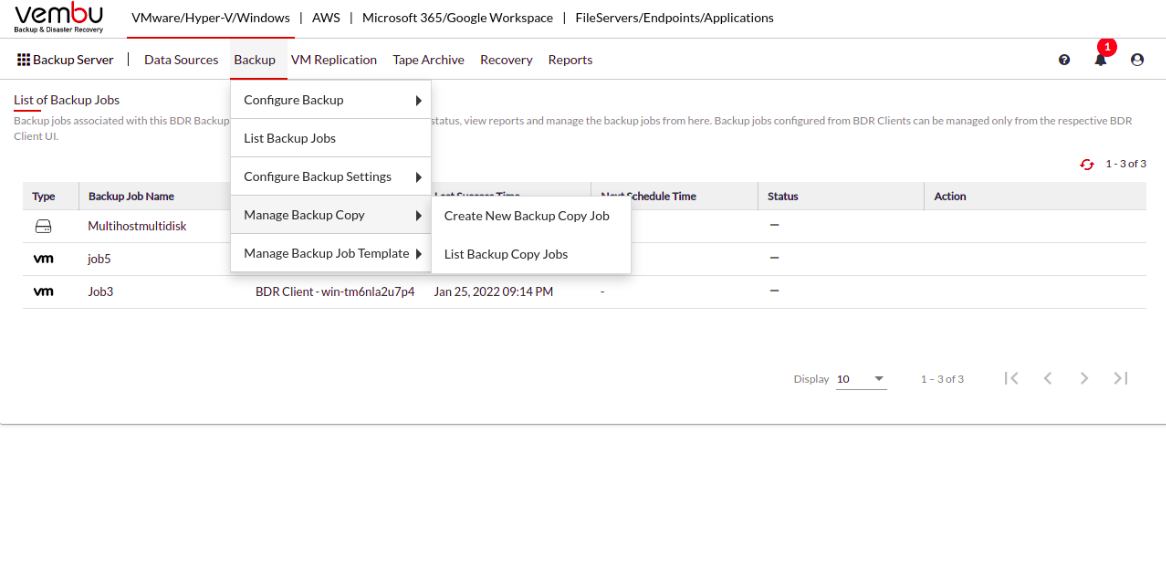
Task: Expand the Configure Backup submenu
Action: [419, 100]
